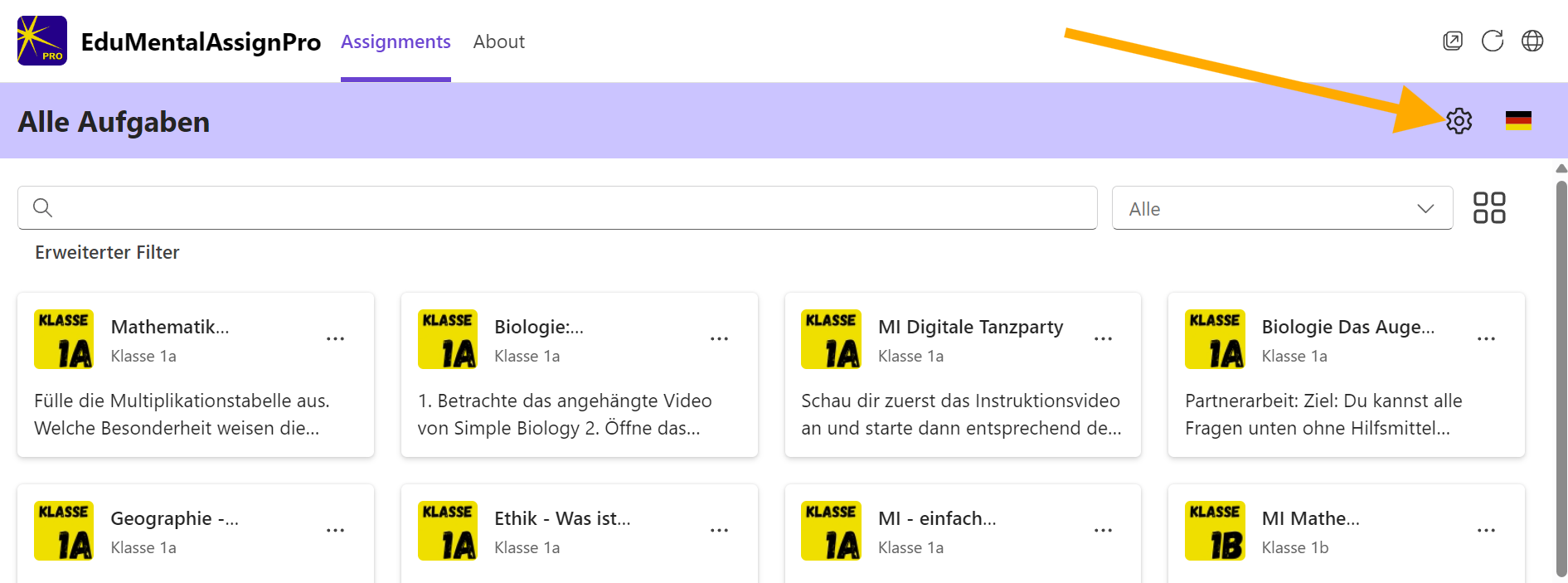Open more options for Ethik assignment

point(719,531)
